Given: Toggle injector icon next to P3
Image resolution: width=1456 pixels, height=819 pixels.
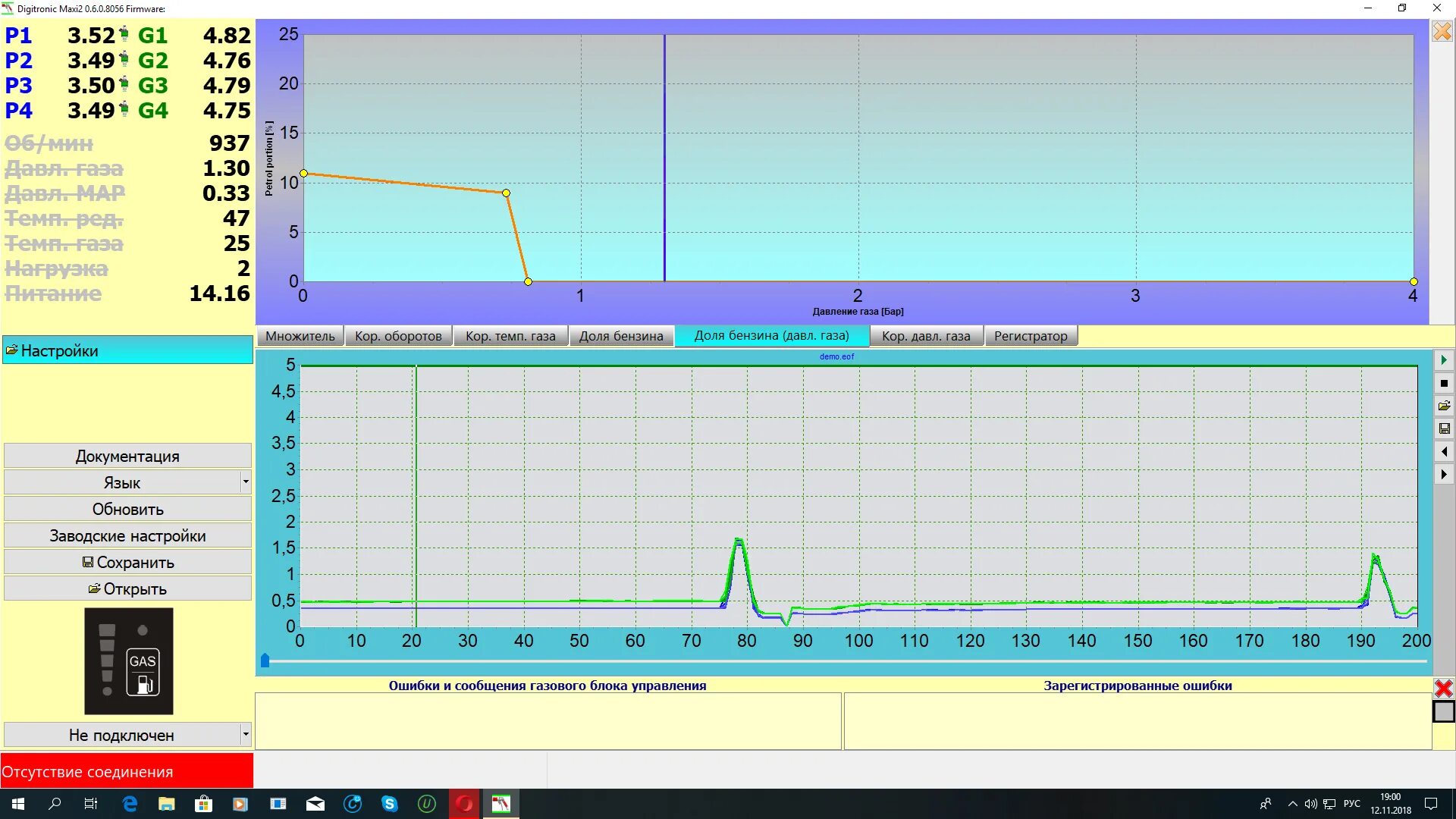Looking at the screenshot, I should tap(124, 85).
